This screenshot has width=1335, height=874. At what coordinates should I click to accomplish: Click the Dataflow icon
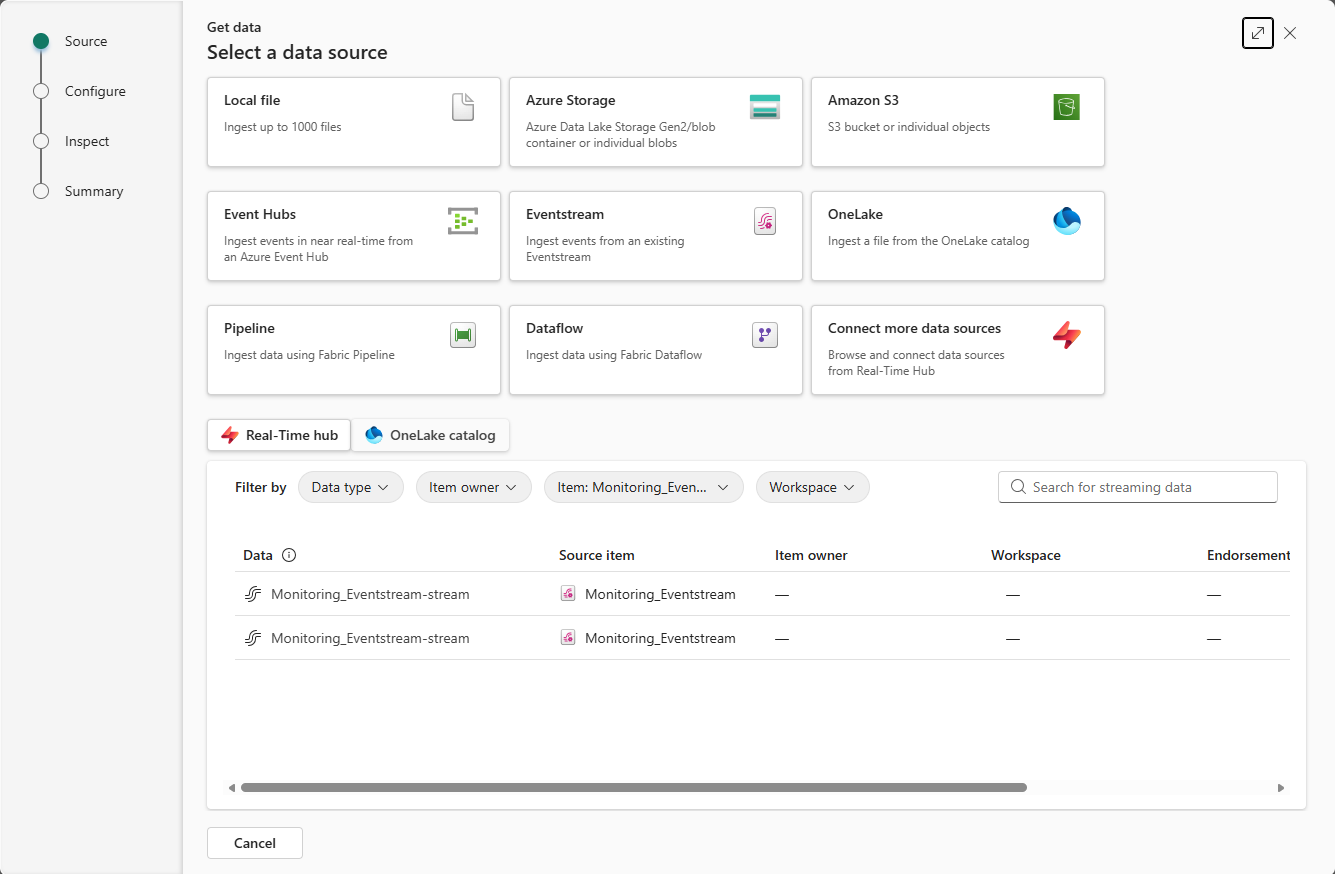[765, 335]
